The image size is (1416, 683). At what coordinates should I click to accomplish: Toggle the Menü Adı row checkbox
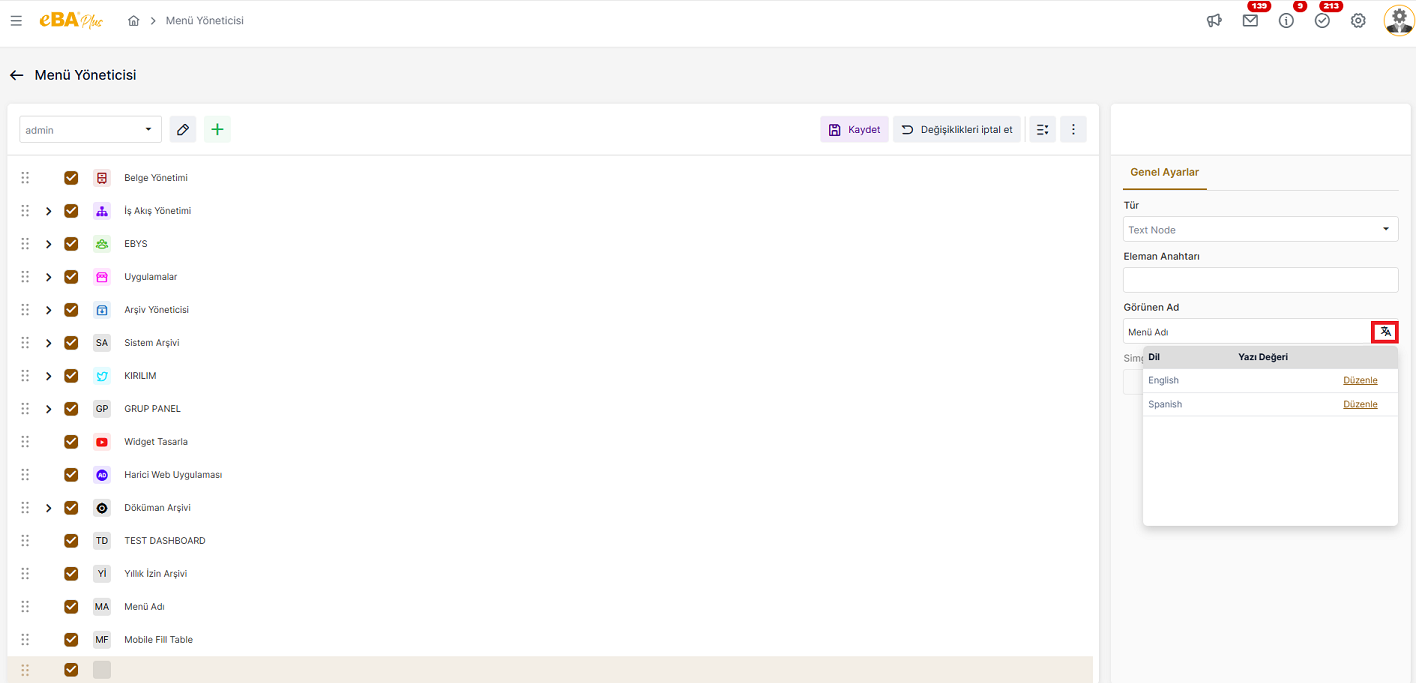coord(71,607)
